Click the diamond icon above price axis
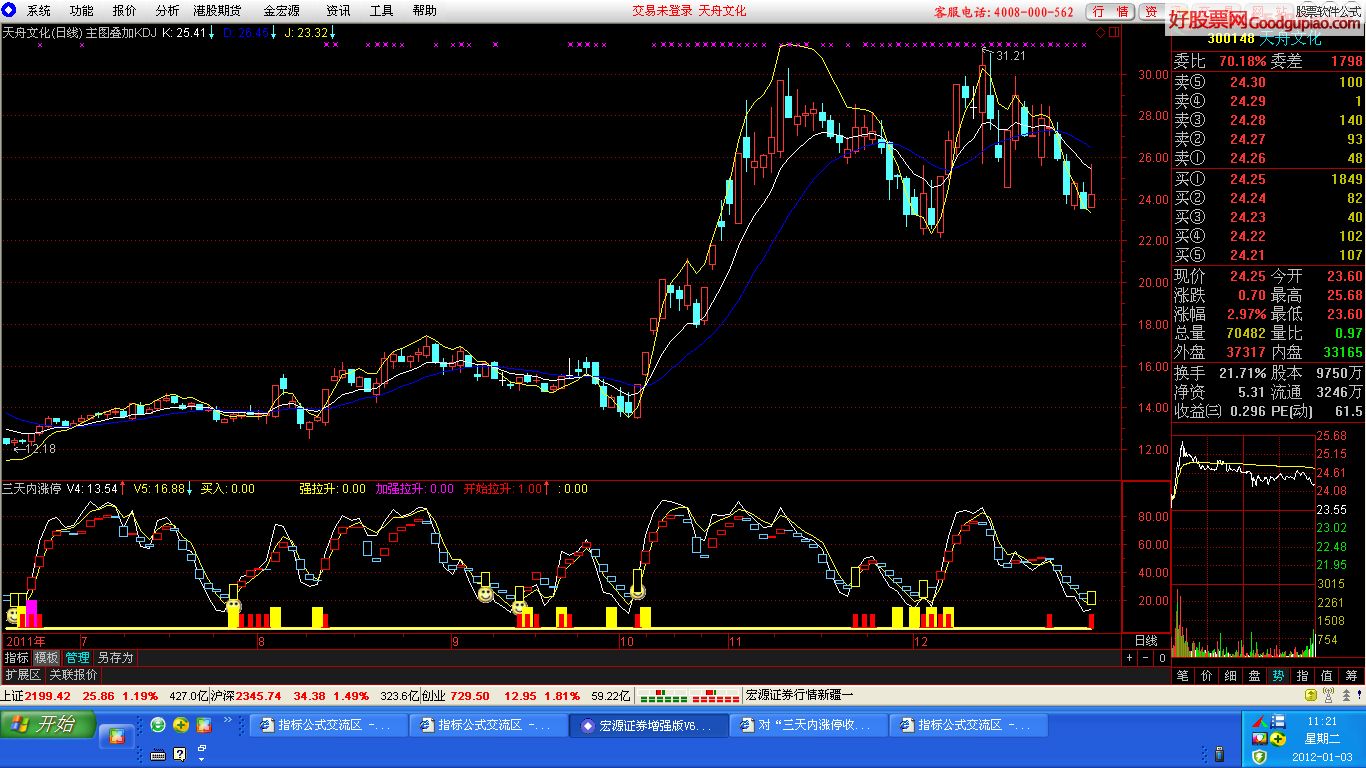The image size is (1366, 768). (x=1101, y=33)
